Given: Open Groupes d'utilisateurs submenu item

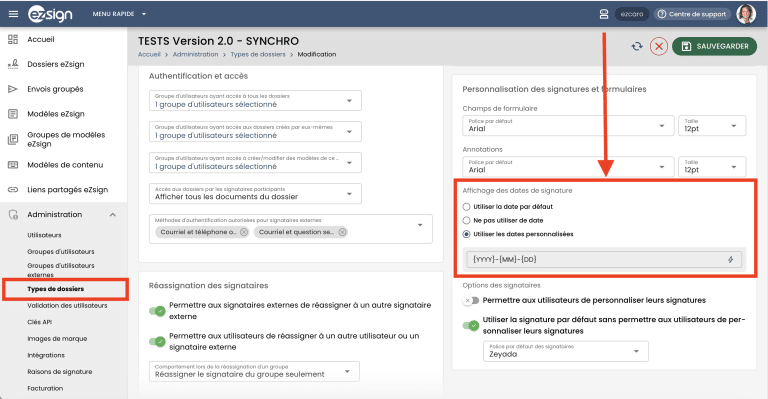Looking at the screenshot, I should (x=61, y=252).
